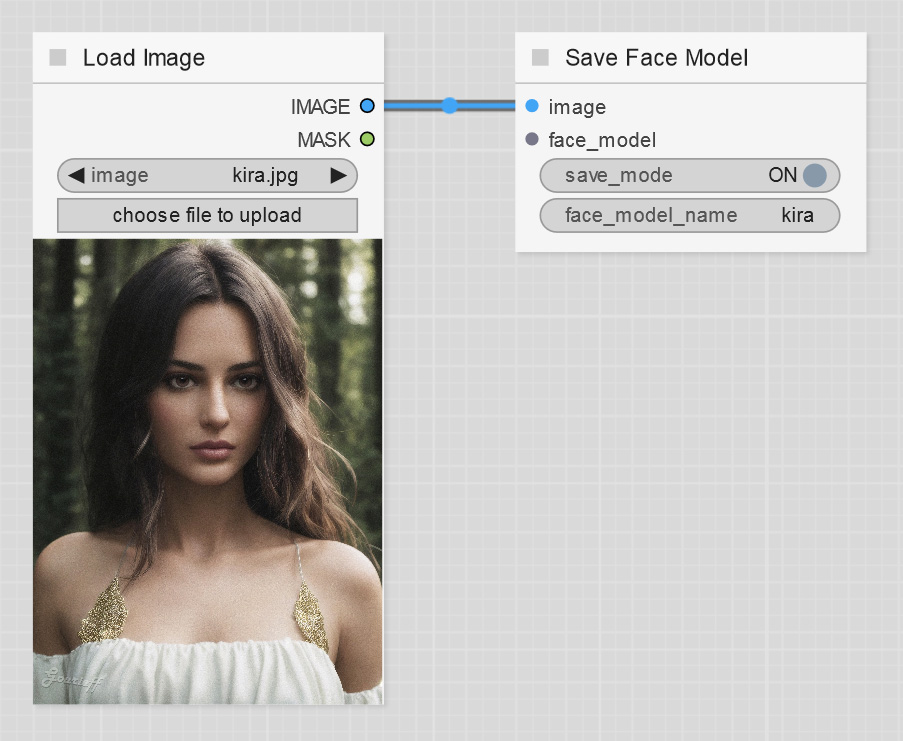
Task: Click the IMAGE output label text
Action: [x=320, y=107]
